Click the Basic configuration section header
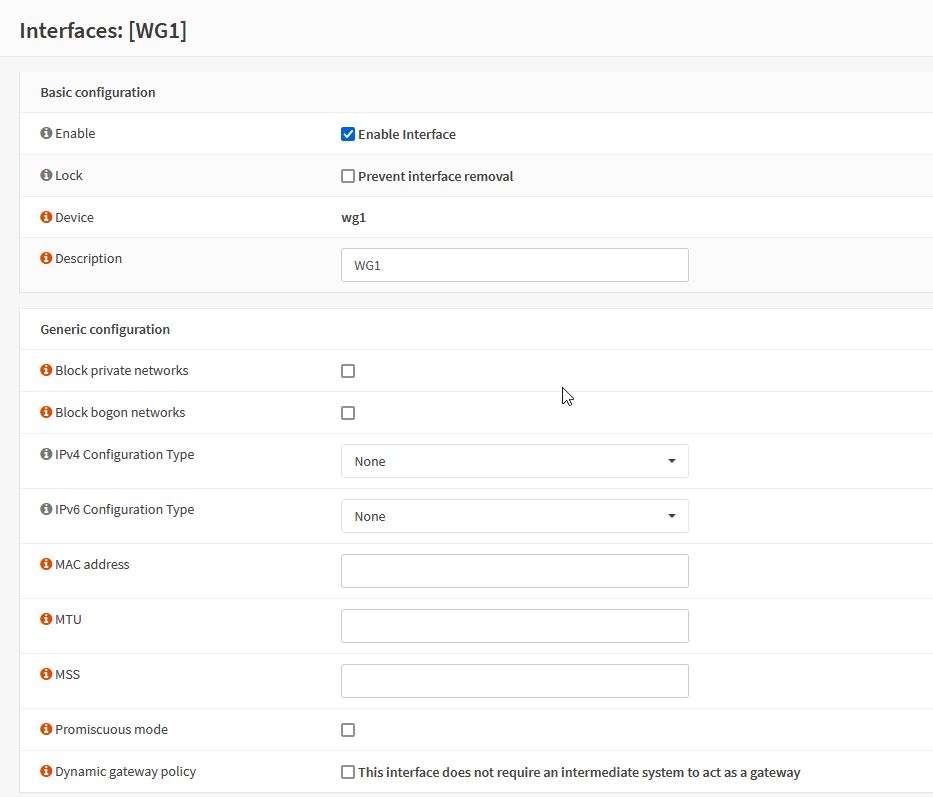The width and height of the screenshot is (933, 797). point(97,92)
